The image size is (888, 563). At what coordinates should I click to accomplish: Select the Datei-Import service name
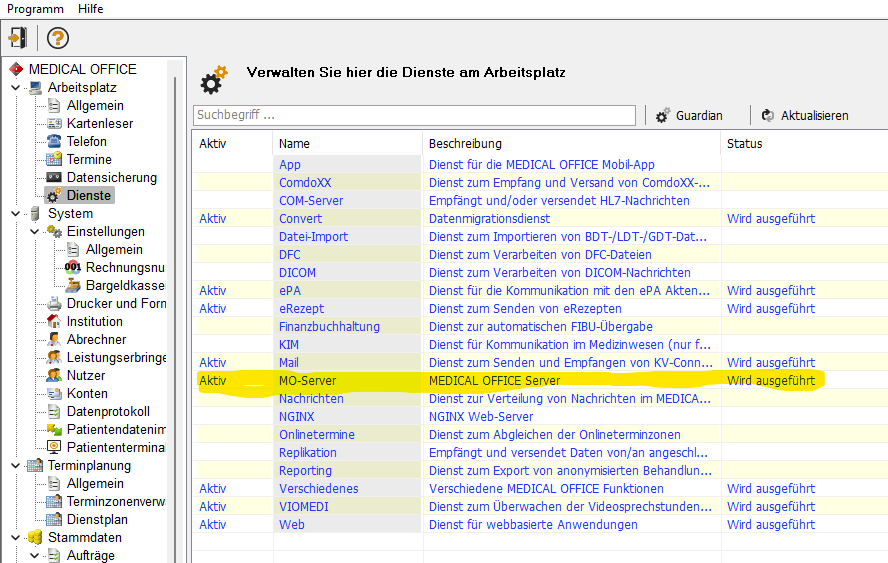(313, 237)
